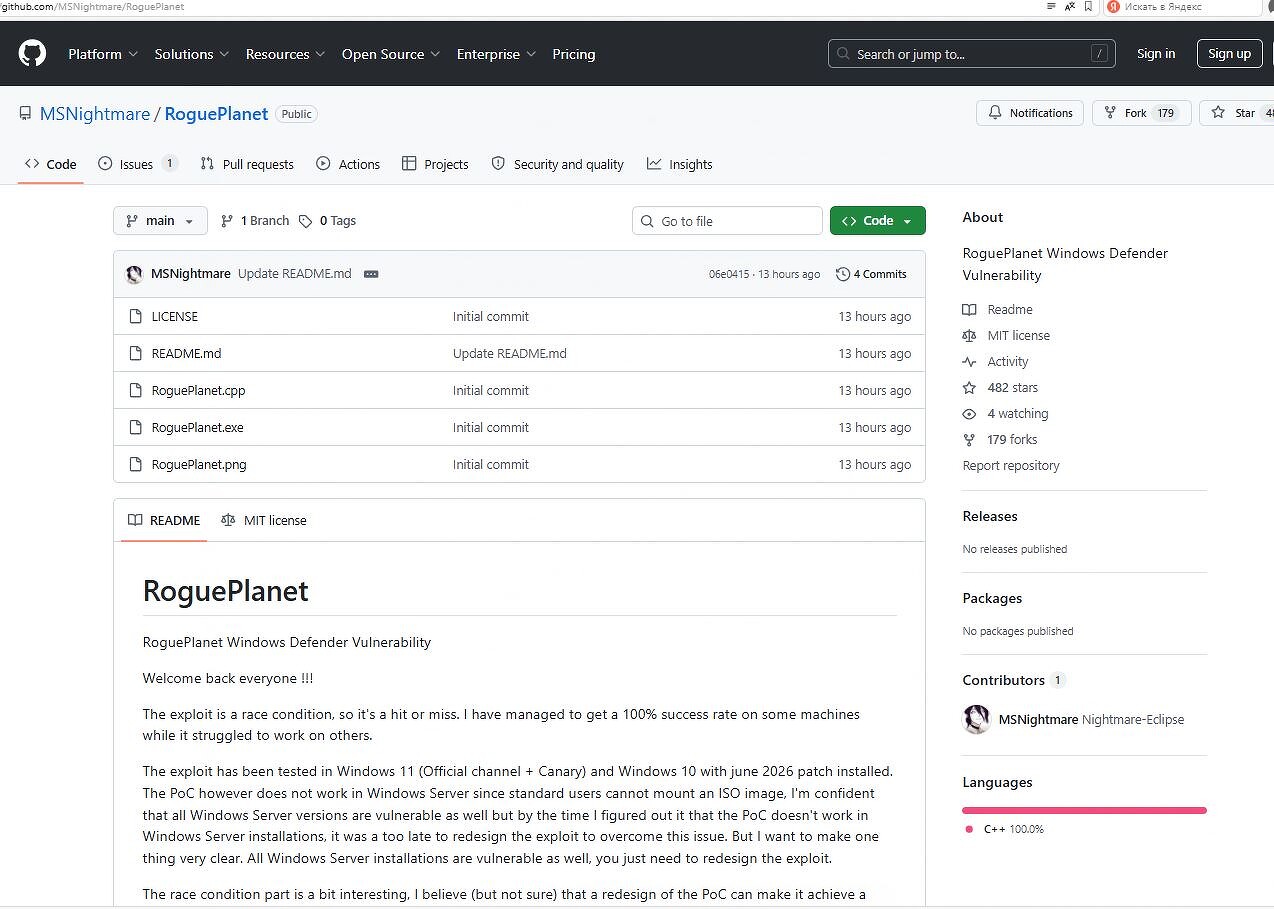This screenshot has width=1274, height=909.
Task: Click the eye icon beside 4 watching
Action: (x=969, y=414)
